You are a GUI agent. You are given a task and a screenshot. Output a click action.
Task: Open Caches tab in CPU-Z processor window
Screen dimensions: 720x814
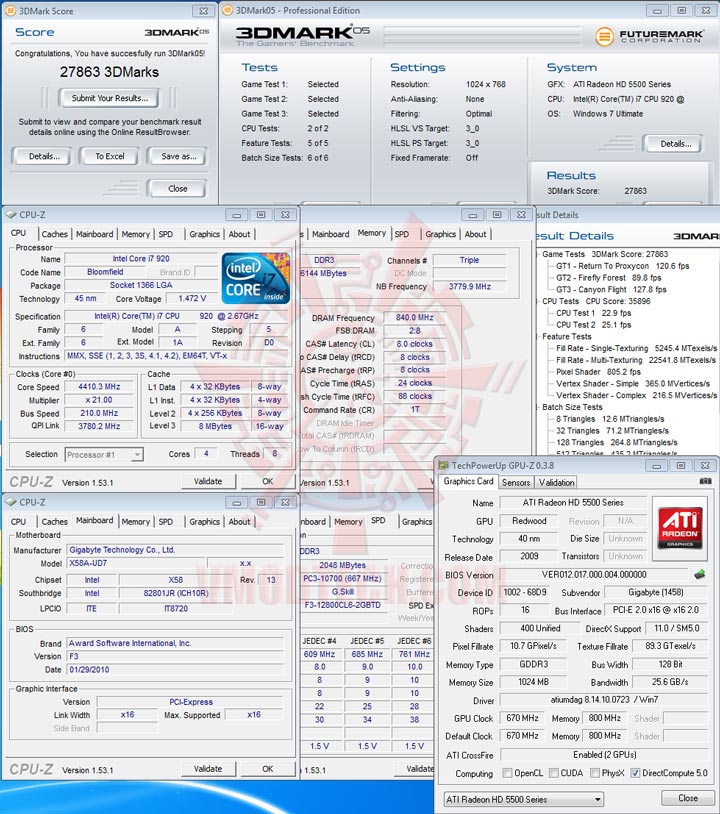pyautogui.click(x=55, y=234)
